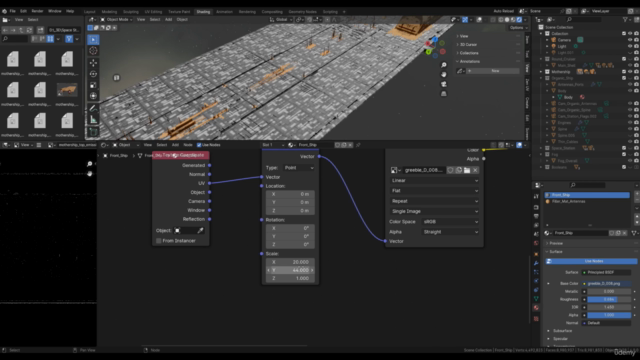The width and height of the screenshot is (640, 360).
Task: Open the Type Point dropdown in Mapping node
Action: tap(299, 168)
